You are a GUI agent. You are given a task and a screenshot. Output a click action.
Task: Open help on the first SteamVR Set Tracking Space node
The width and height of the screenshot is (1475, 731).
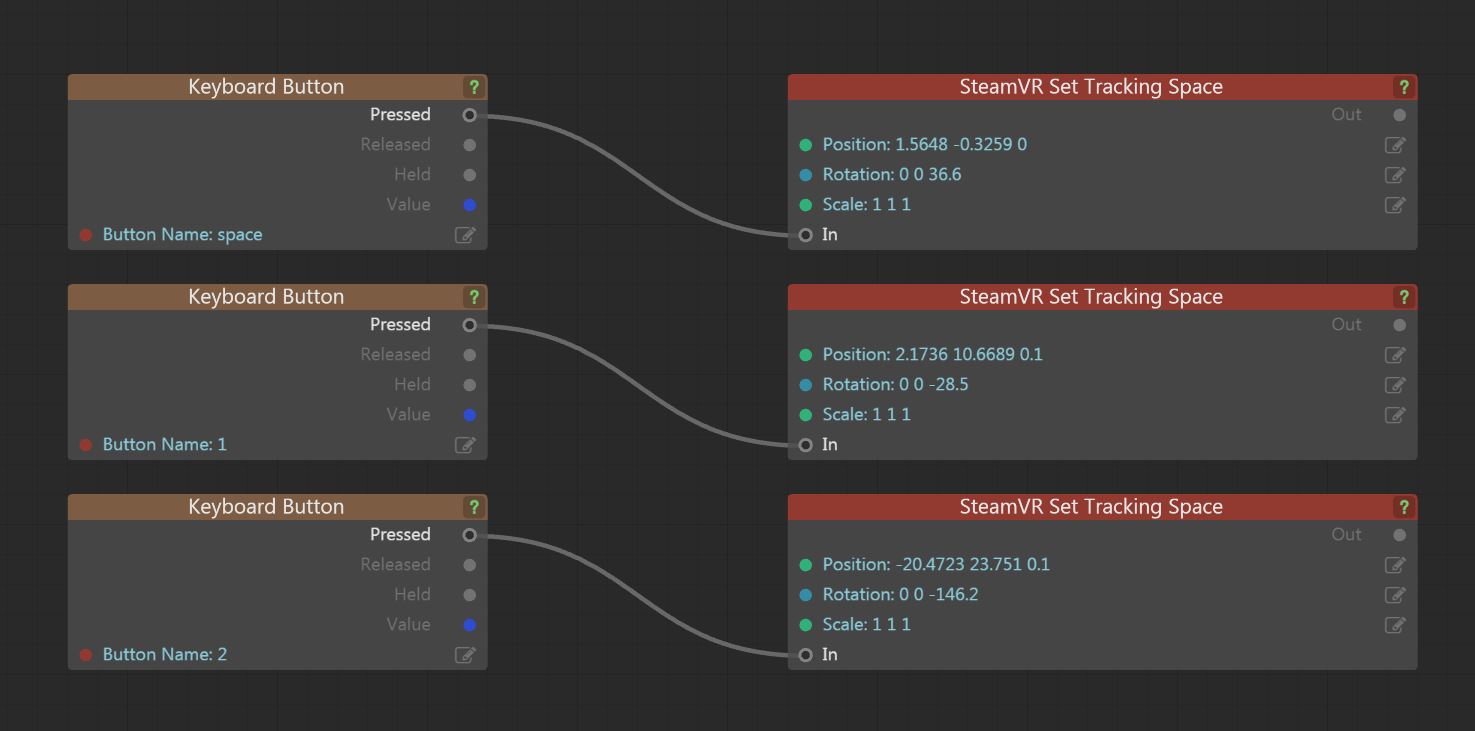point(1403,87)
